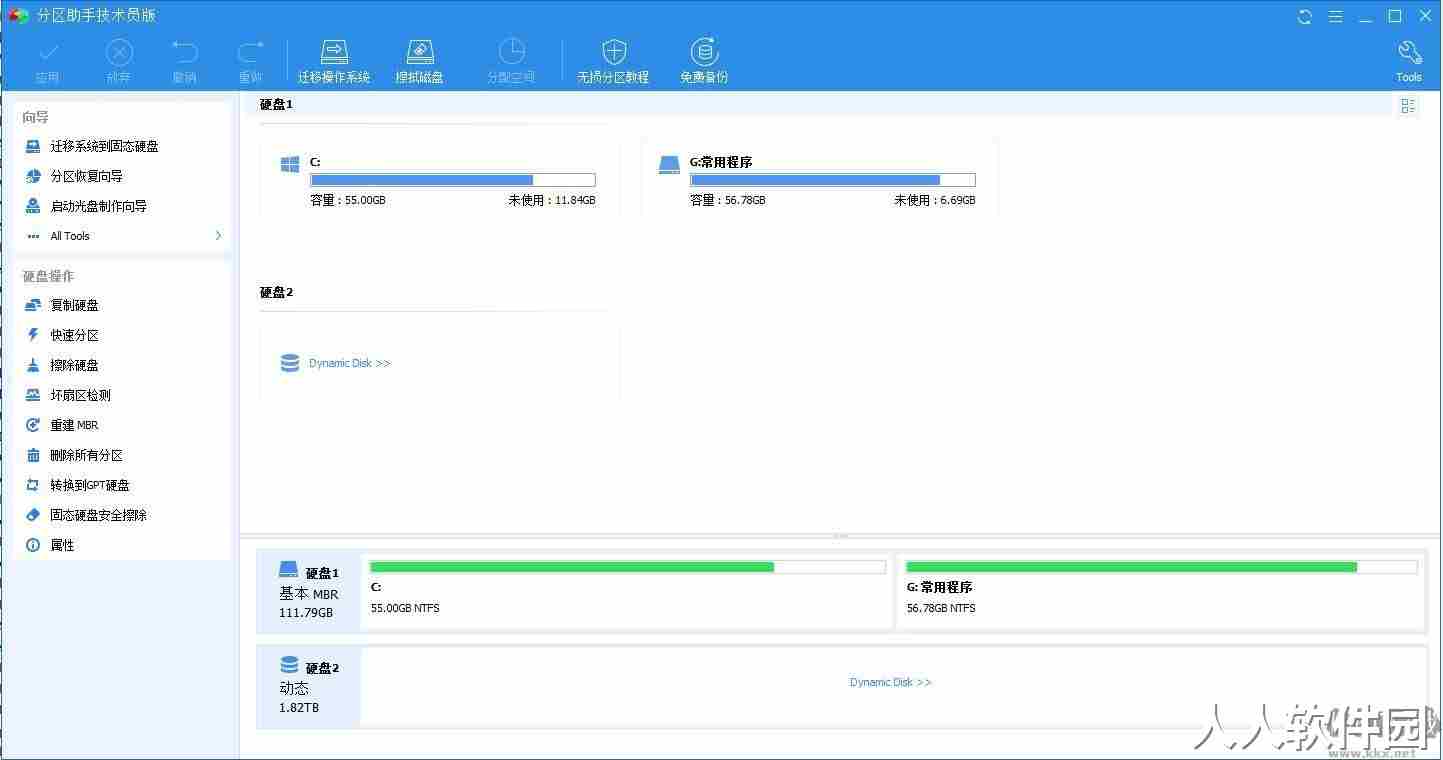Click 转换到GPT硬盘 in the sidebar
This screenshot has height=760, width=1443.
click(x=90, y=485)
